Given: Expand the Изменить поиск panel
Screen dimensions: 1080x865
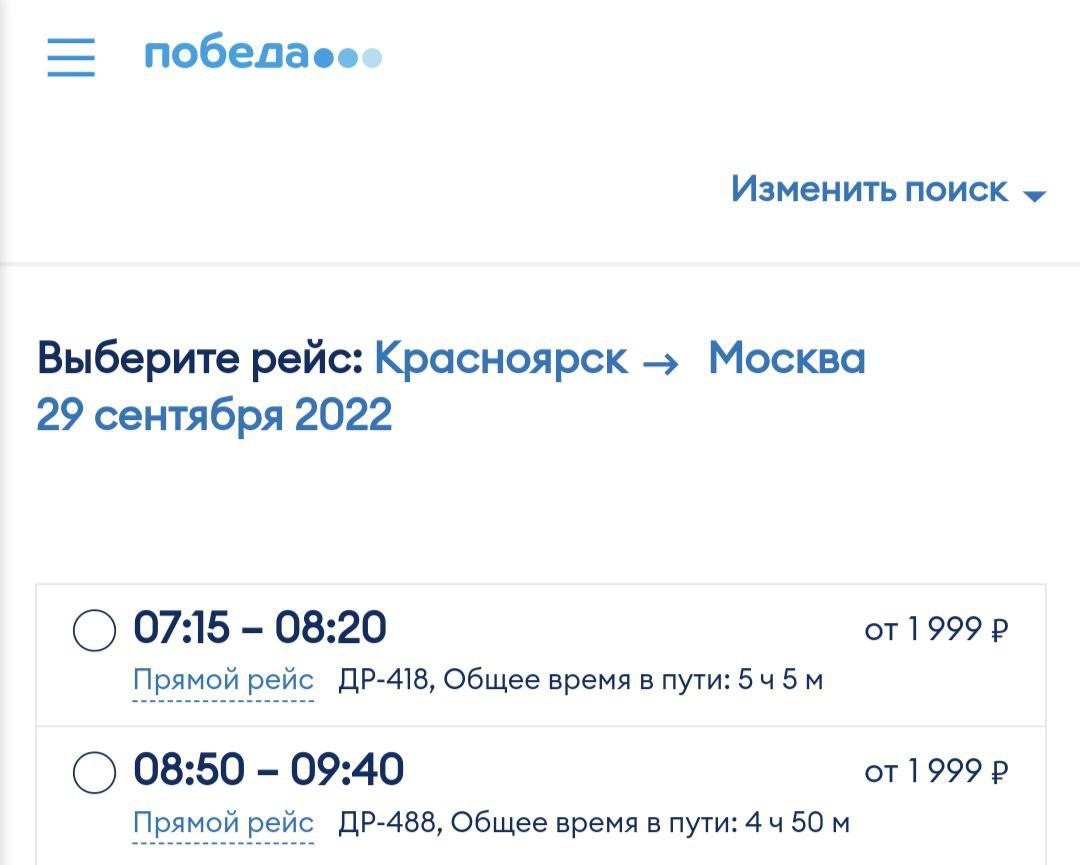Looking at the screenshot, I should [887, 189].
